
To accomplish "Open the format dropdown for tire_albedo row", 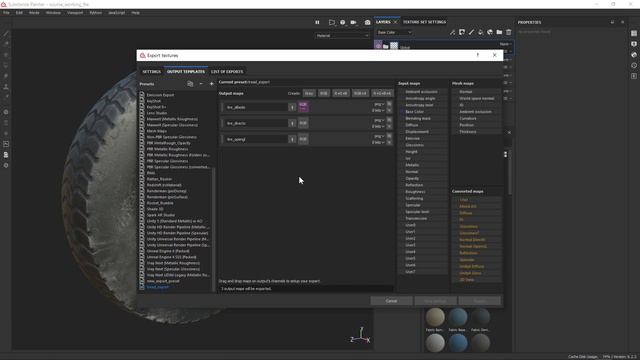I will click(379, 104).
